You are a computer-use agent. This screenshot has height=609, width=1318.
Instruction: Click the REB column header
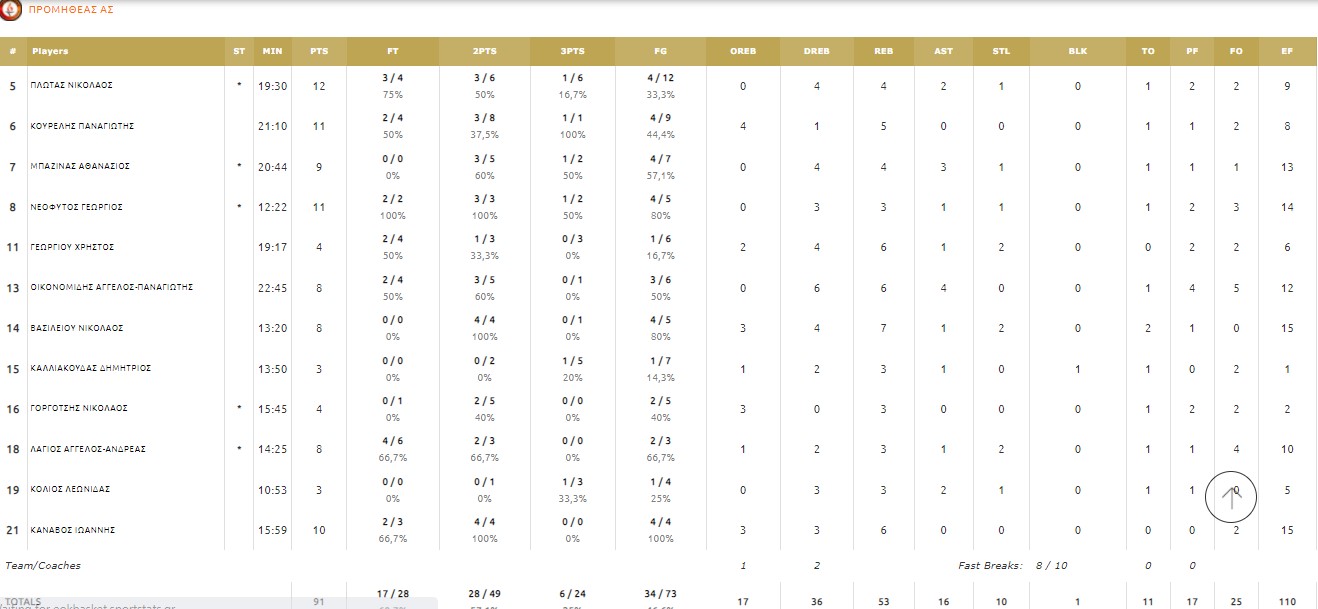pos(883,51)
